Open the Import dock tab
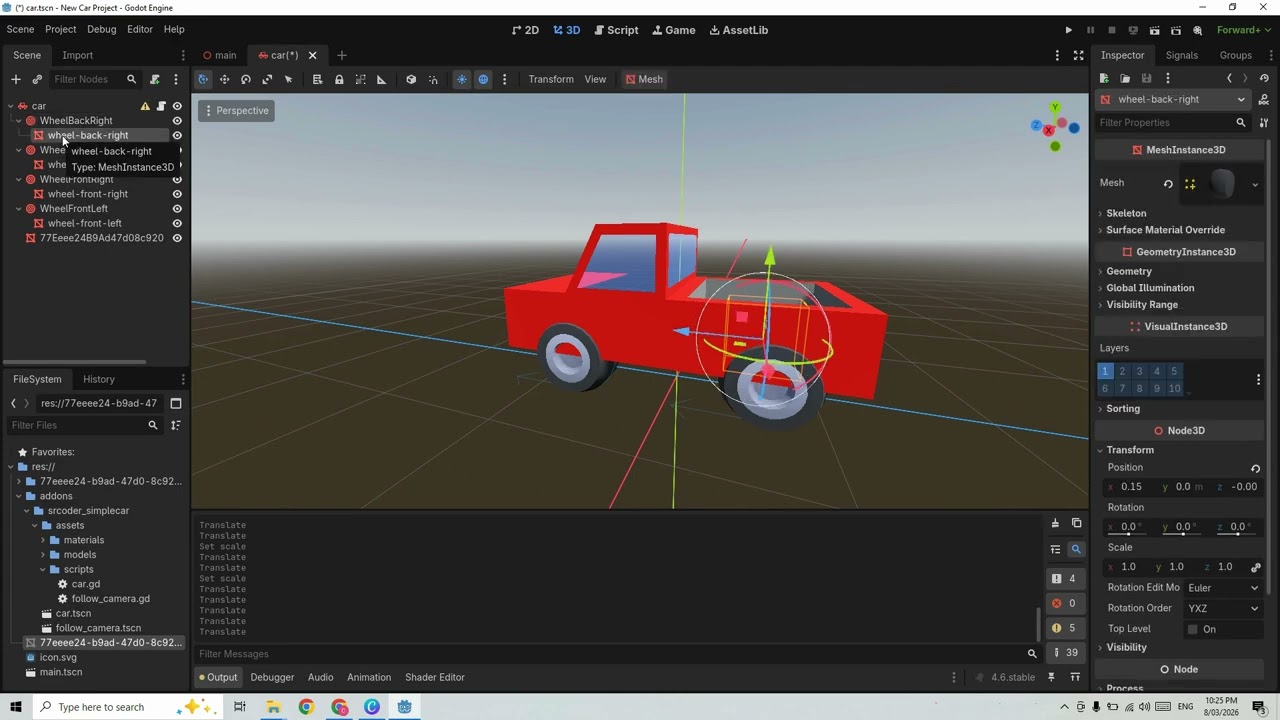This screenshot has width=1280, height=720. 77,55
